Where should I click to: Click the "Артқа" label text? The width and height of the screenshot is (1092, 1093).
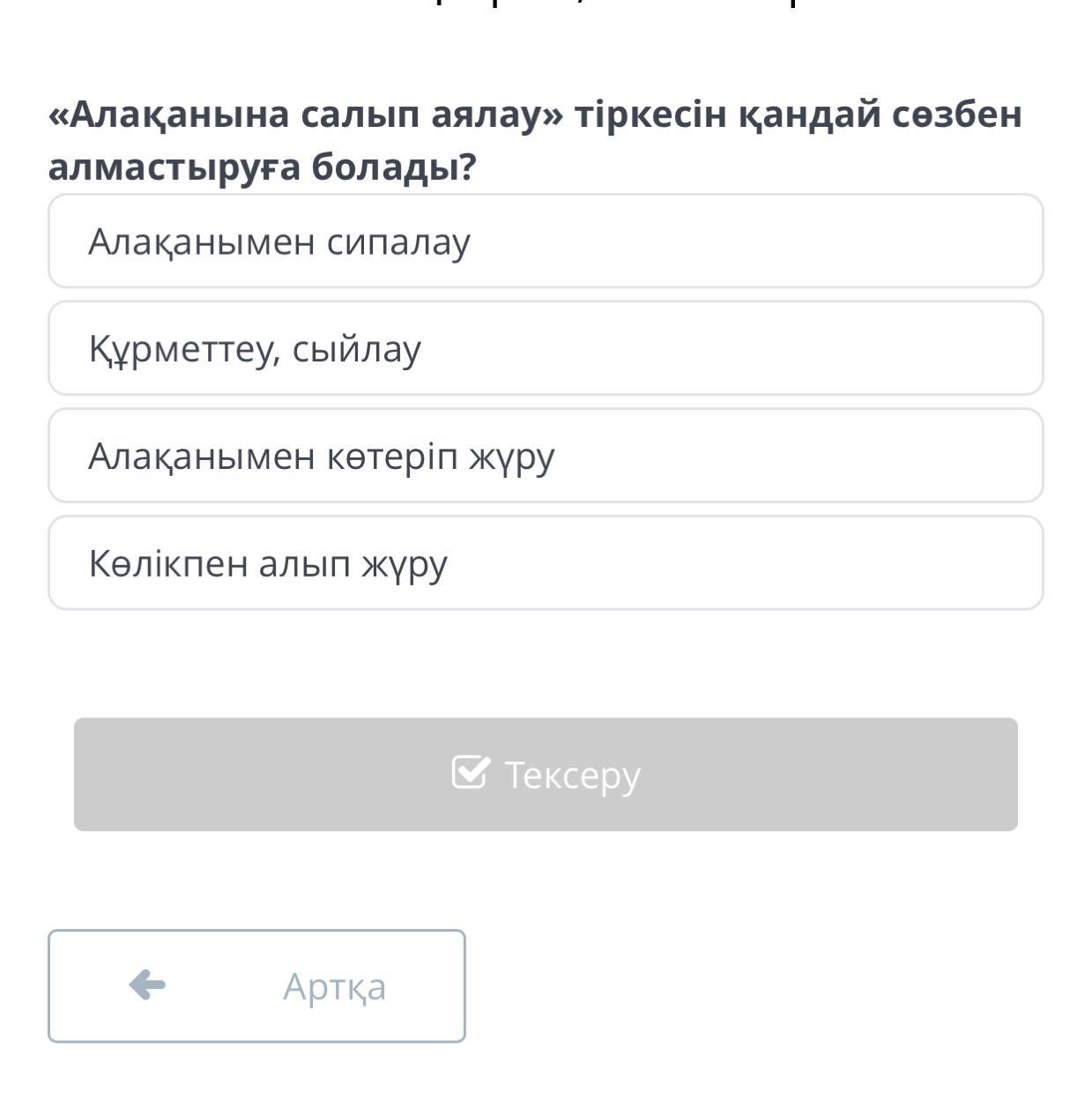tap(334, 986)
